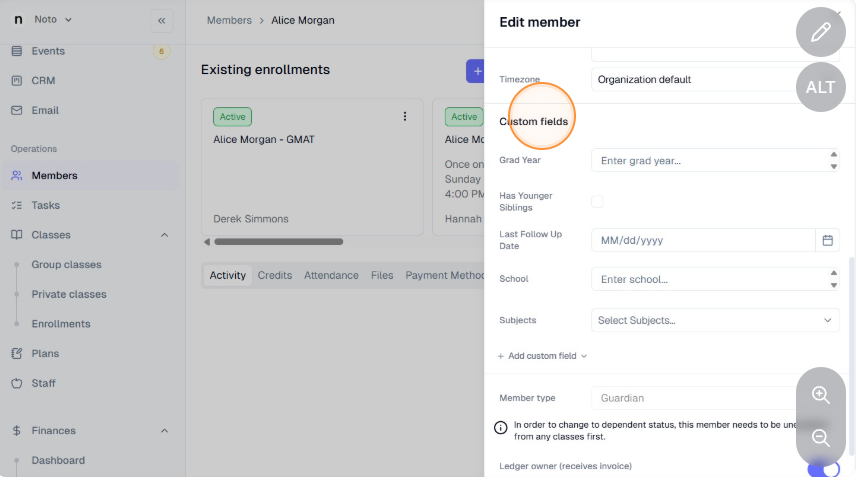Open the Noto workspace dropdown
This screenshot has width=858, height=486.
click(53, 19)
